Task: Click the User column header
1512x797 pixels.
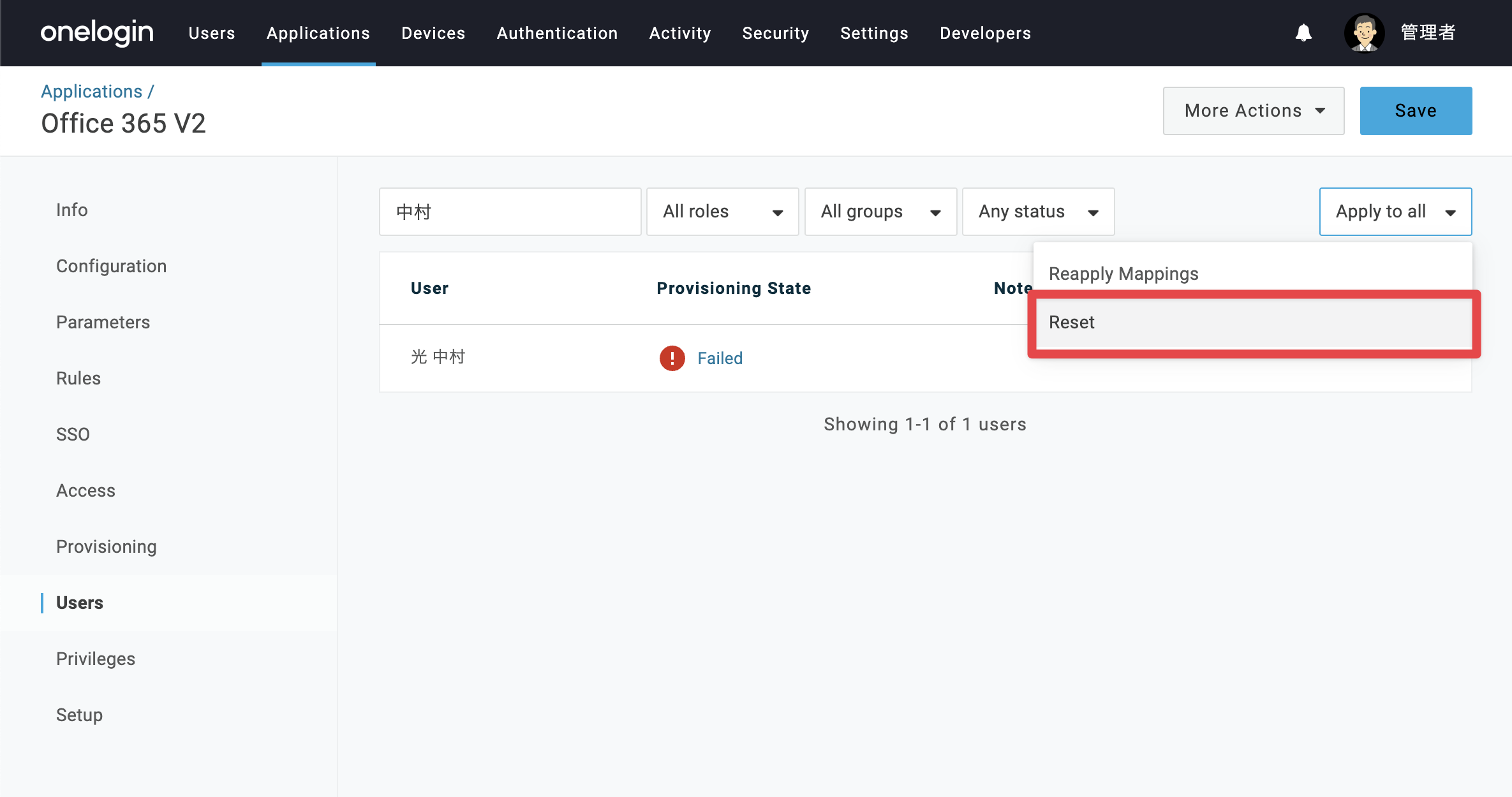Action: pyautogui.click(x=430, y=288)
